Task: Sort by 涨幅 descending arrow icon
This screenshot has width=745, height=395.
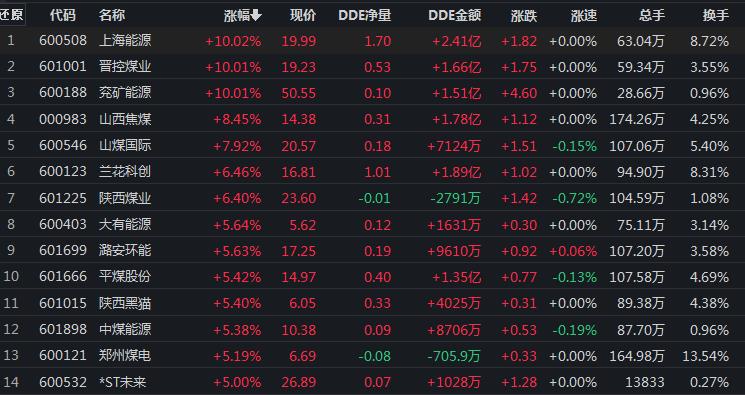Action: click(256, 15)
